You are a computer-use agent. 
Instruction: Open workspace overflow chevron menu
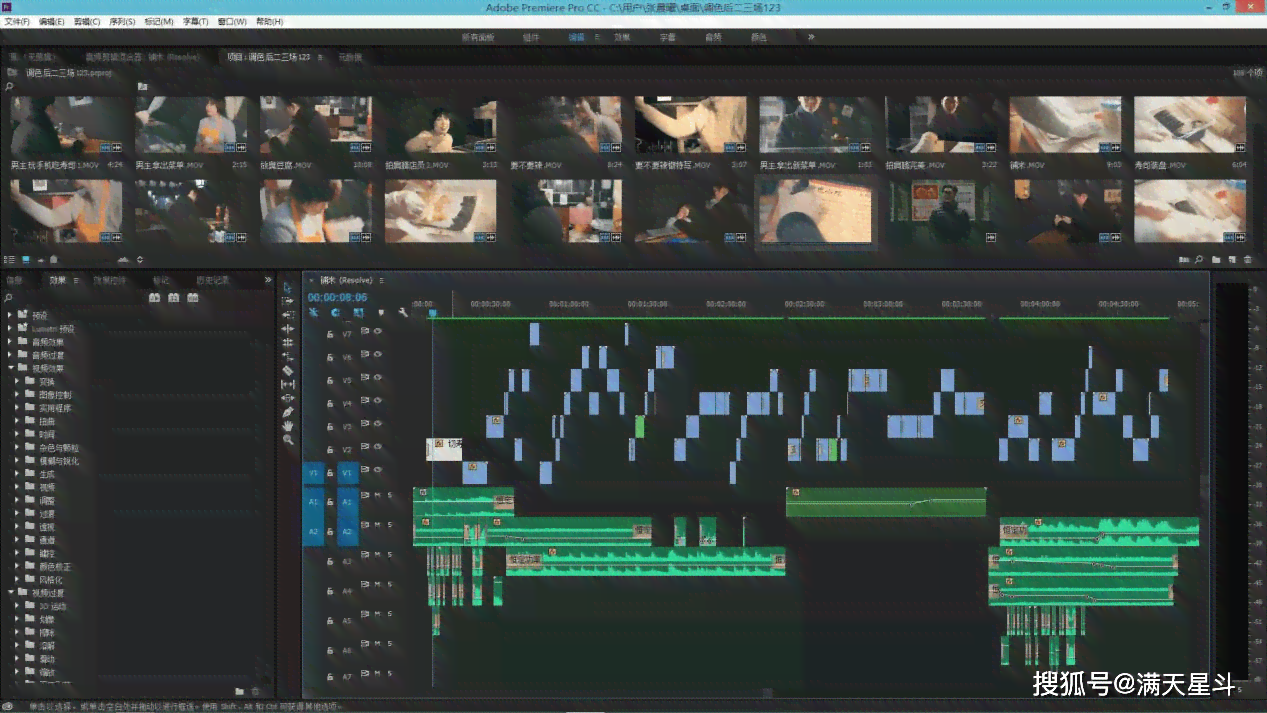click(x=811, y=37)
